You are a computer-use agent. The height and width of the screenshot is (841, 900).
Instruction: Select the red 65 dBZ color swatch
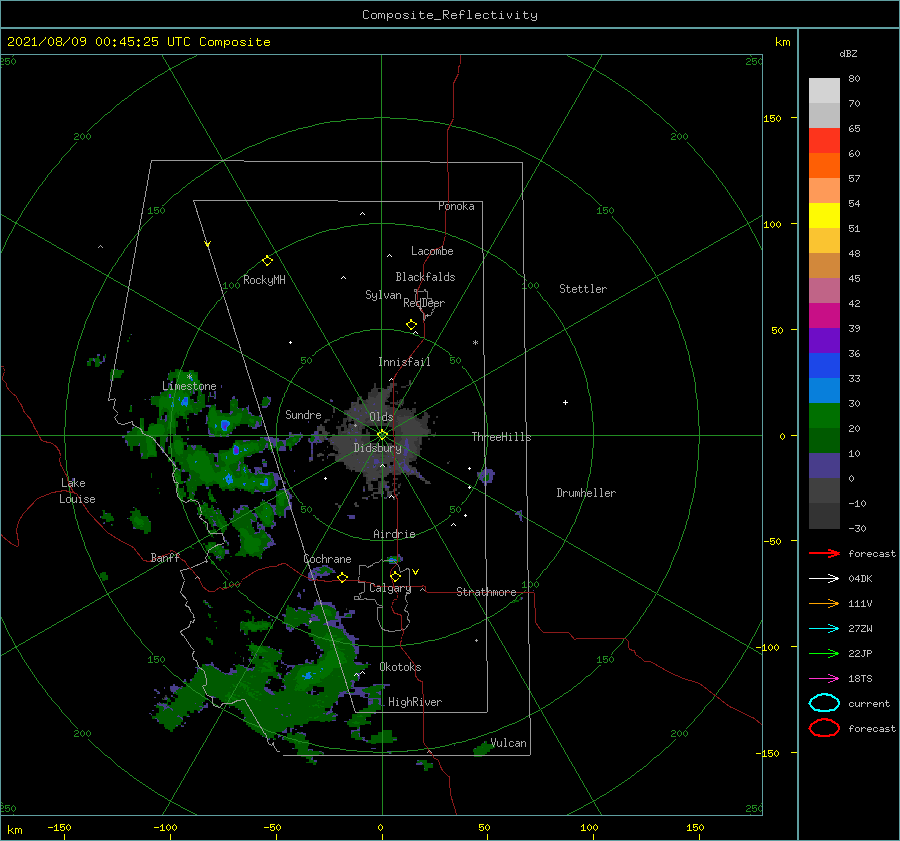click(824, 141)
